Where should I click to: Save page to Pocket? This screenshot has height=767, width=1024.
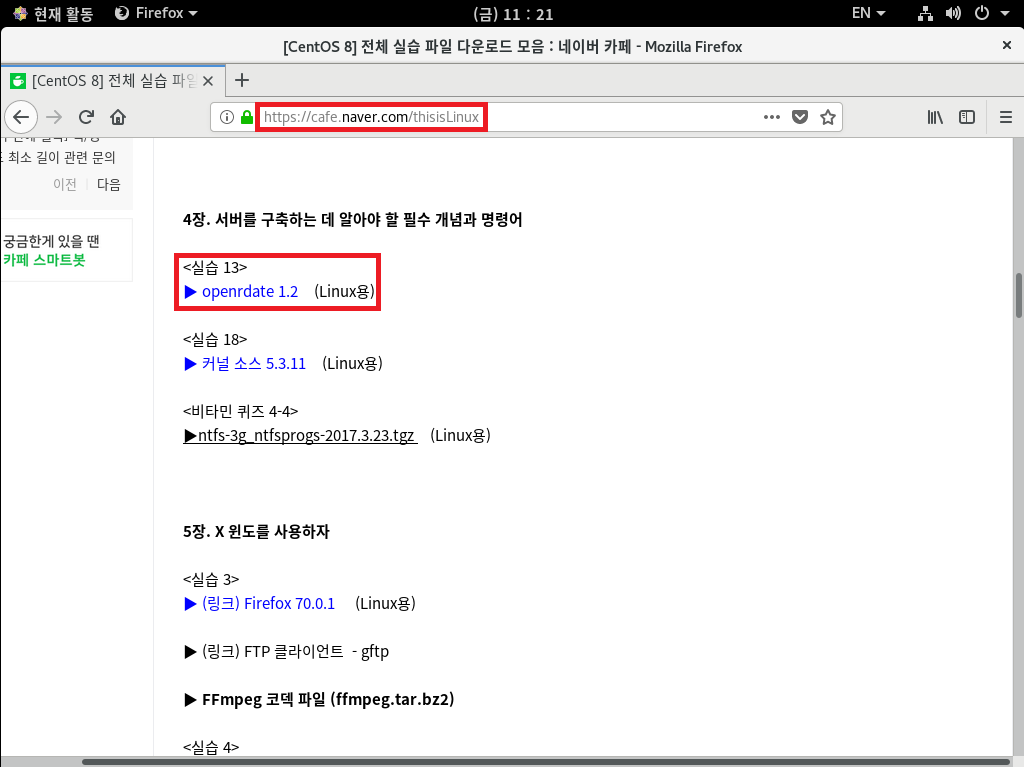click(x=800, y=117)
